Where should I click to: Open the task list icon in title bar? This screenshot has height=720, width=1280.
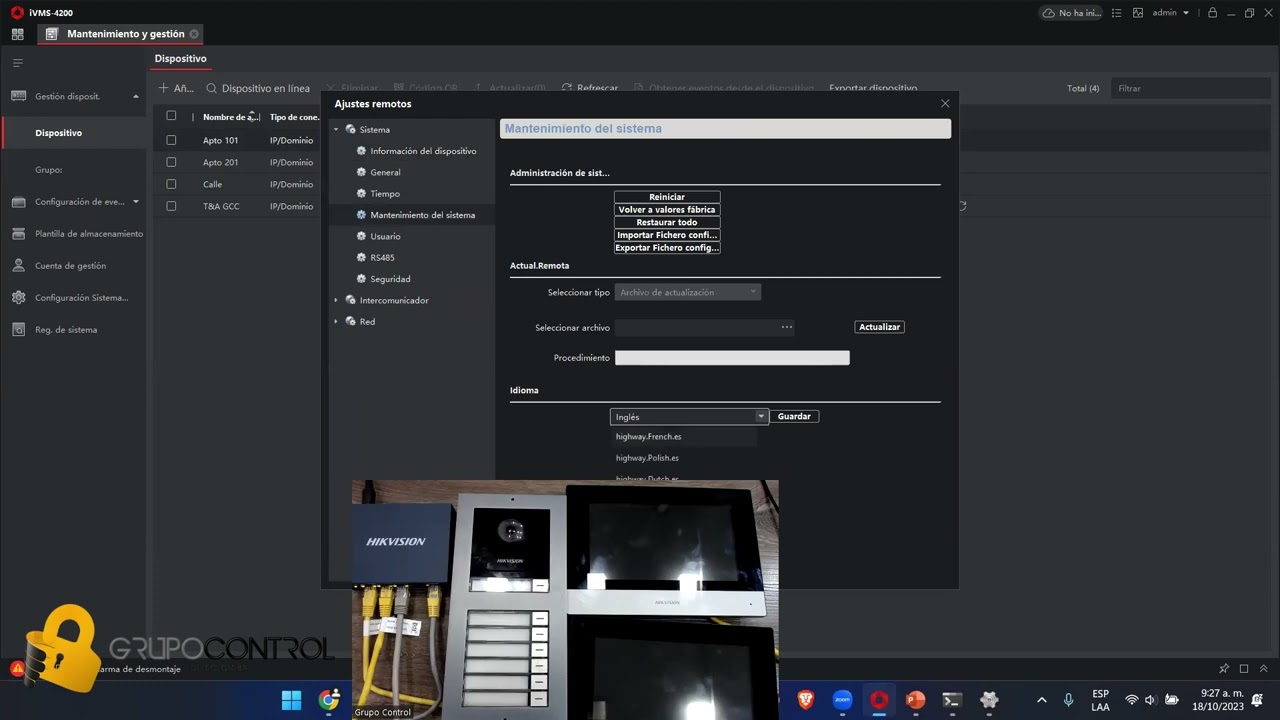coord(1117,13)
